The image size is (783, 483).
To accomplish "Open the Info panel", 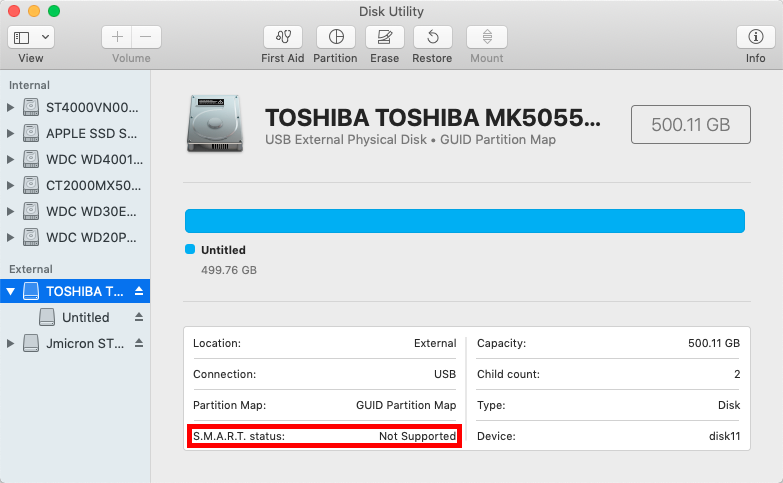I will click(x=755, y=38).
